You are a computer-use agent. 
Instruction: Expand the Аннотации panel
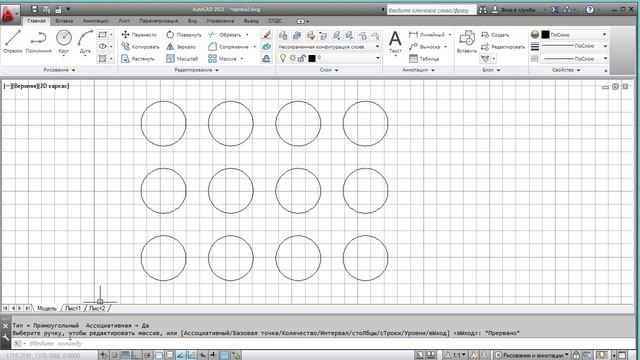pyautogui.click(x=418, y=70)
